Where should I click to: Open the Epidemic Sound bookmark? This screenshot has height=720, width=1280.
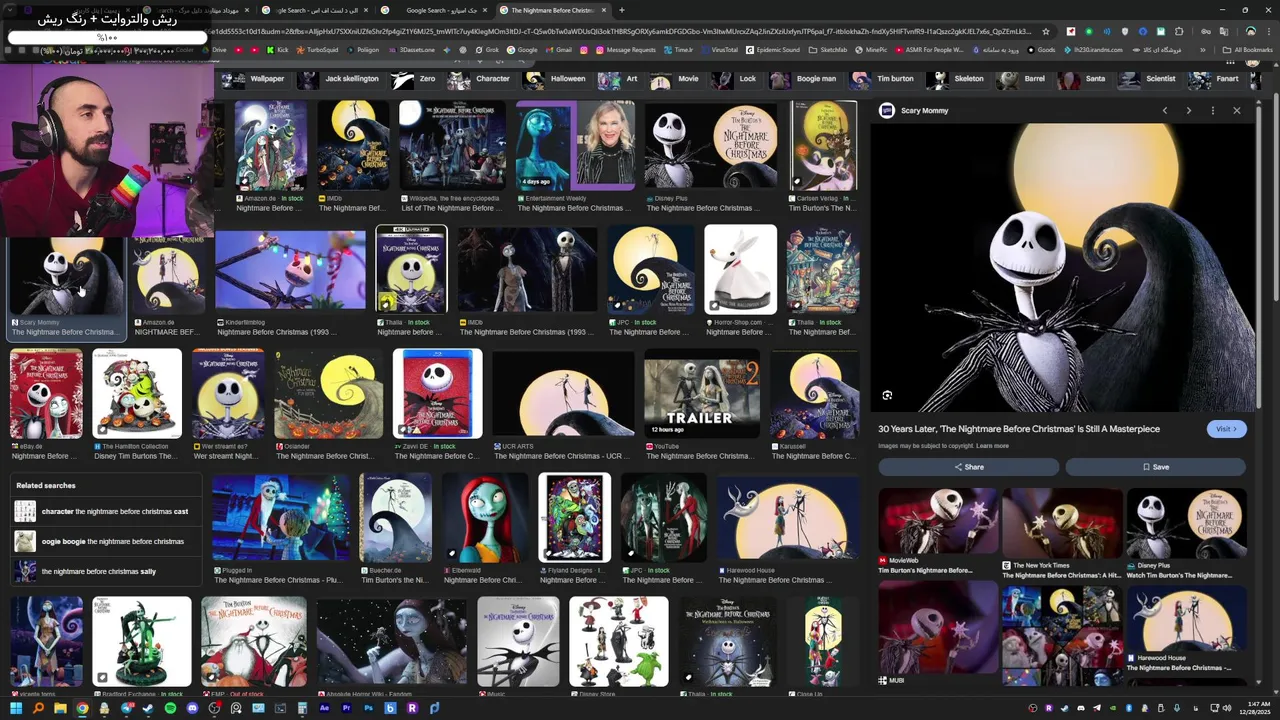(773, 49)
